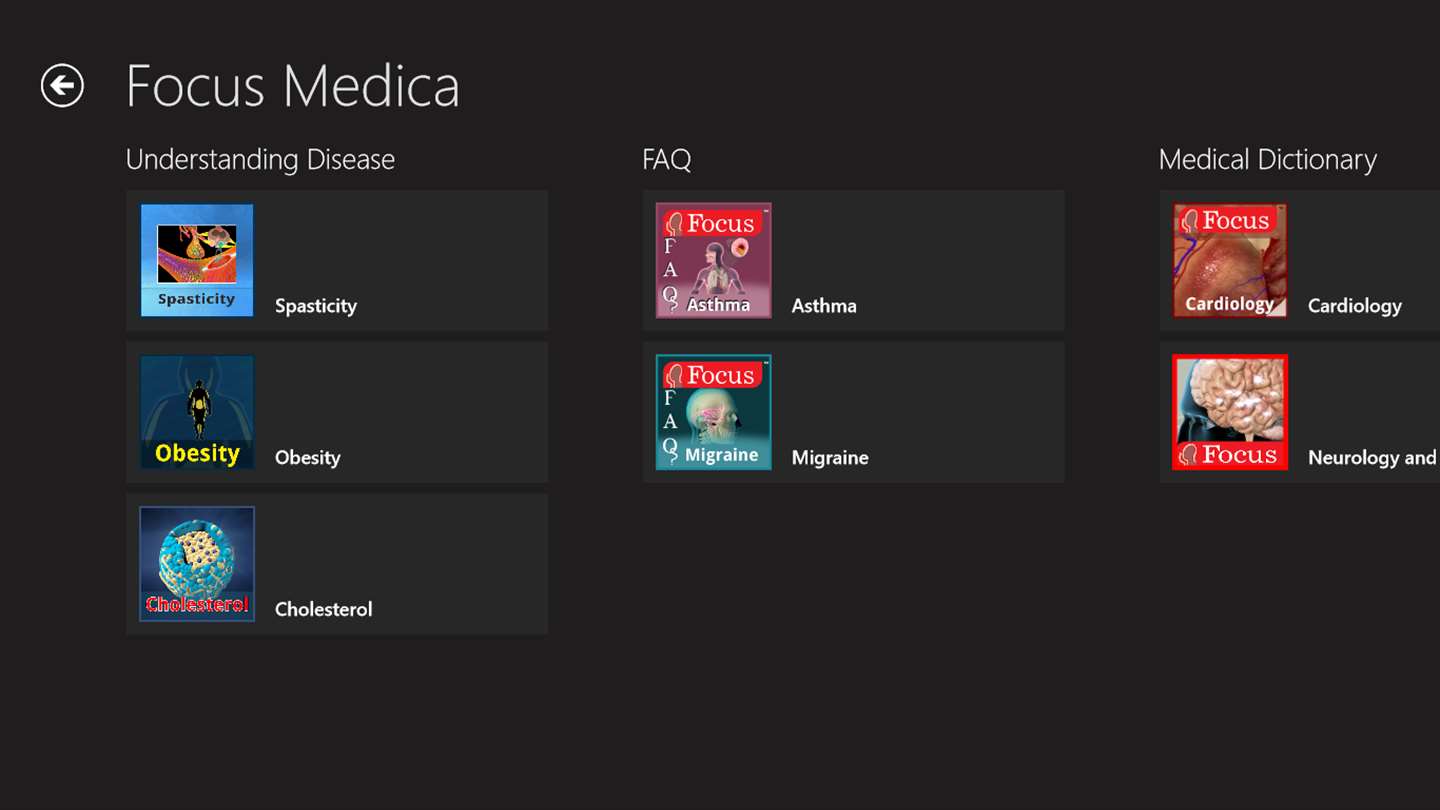Click the Focus Medica page title

pos(292,86)
